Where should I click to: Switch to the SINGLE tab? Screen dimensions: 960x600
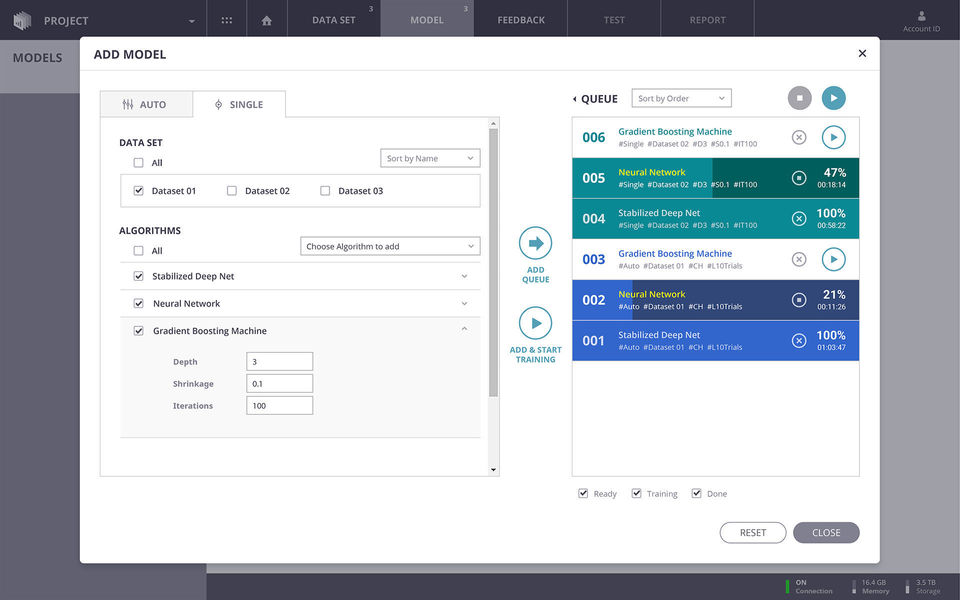(x=239, y=104)
